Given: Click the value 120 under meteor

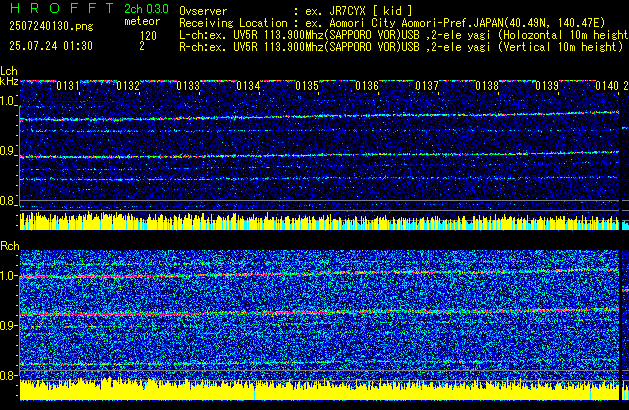Looking at the screenshot, I should click(x=148, y=36).
